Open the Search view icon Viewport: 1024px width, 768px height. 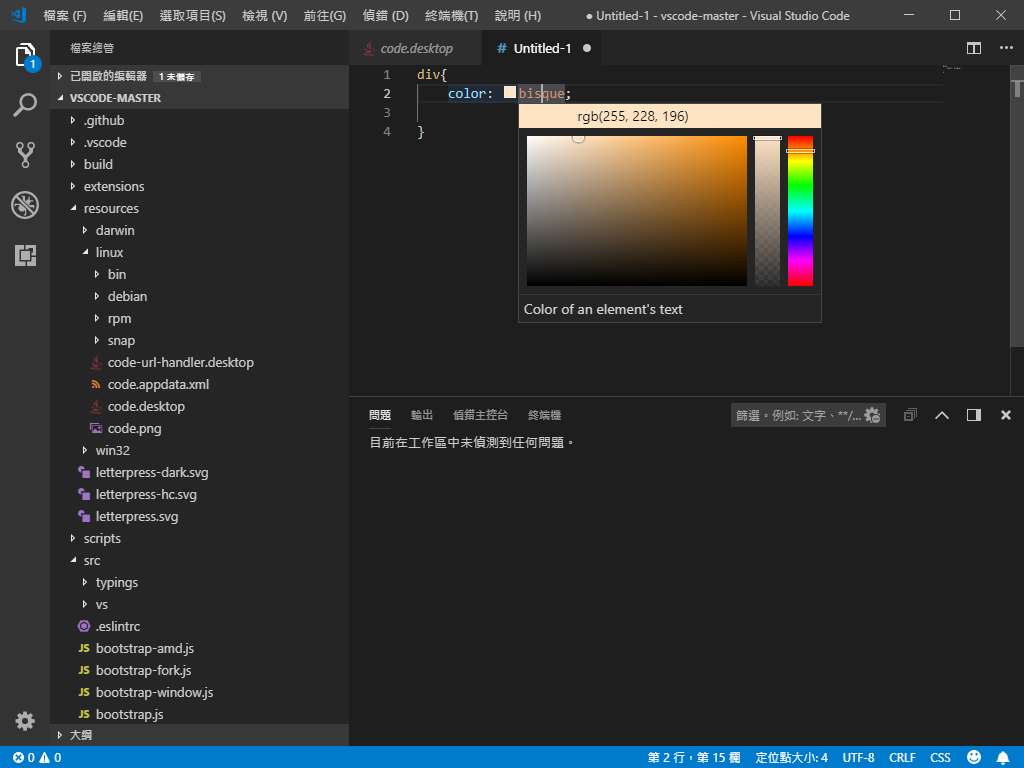(25, 105)
